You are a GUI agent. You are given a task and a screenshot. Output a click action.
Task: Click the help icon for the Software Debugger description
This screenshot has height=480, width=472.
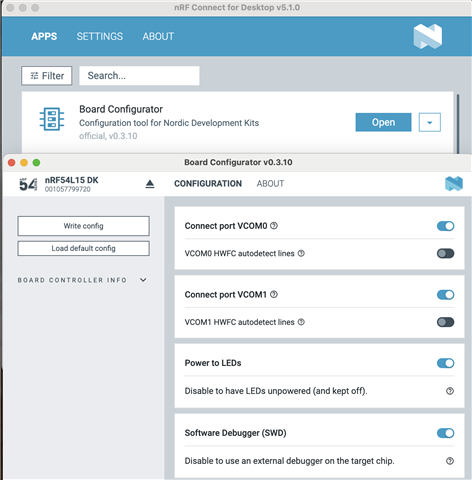pos(450,461)
